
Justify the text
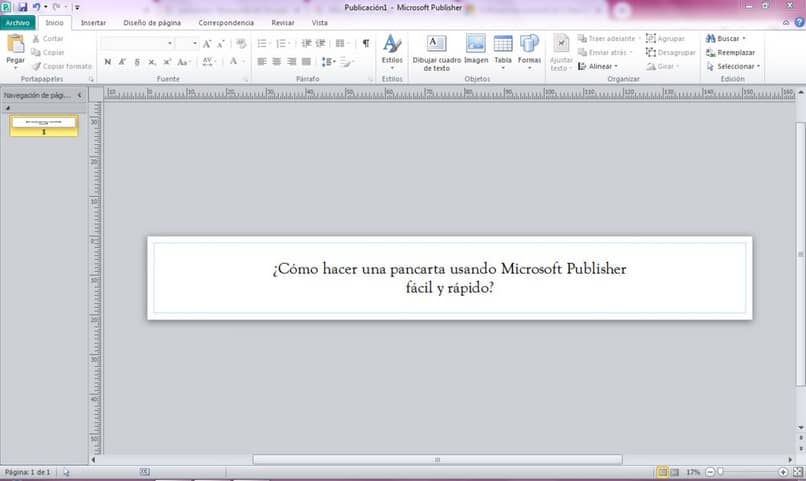pos(306,62)
